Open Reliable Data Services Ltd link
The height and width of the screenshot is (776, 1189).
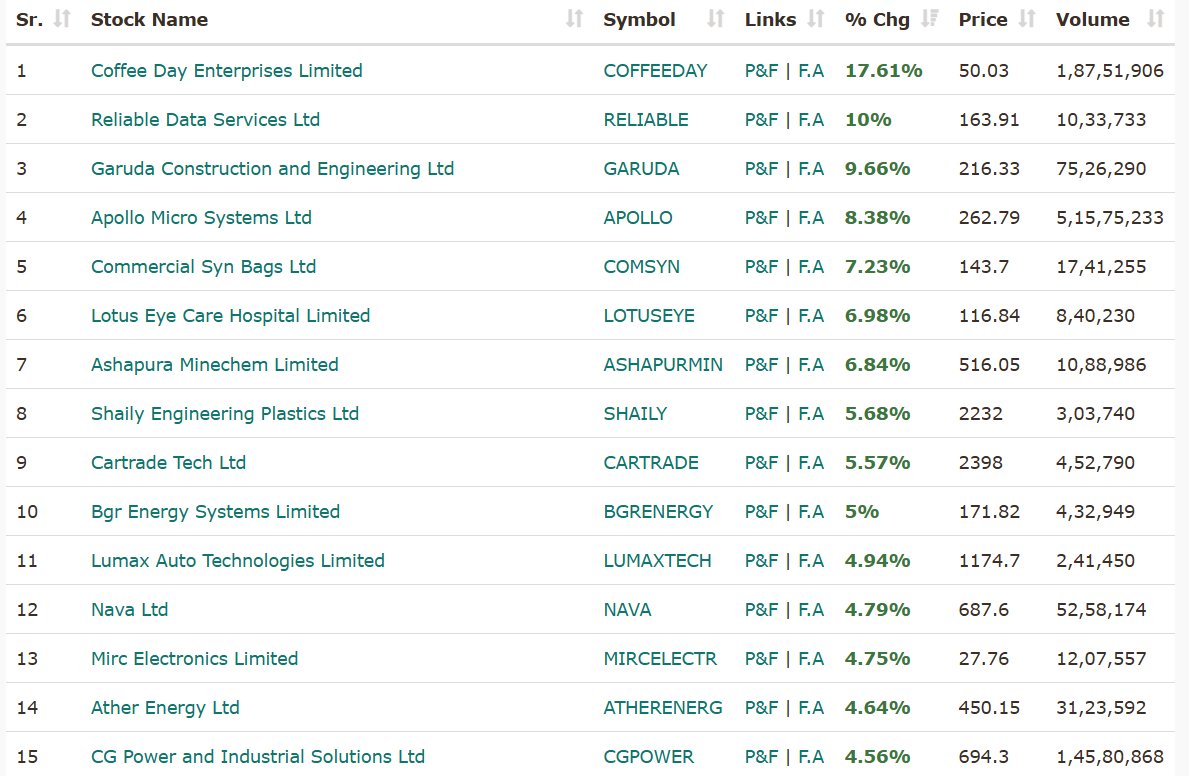[x=205, y=120]
